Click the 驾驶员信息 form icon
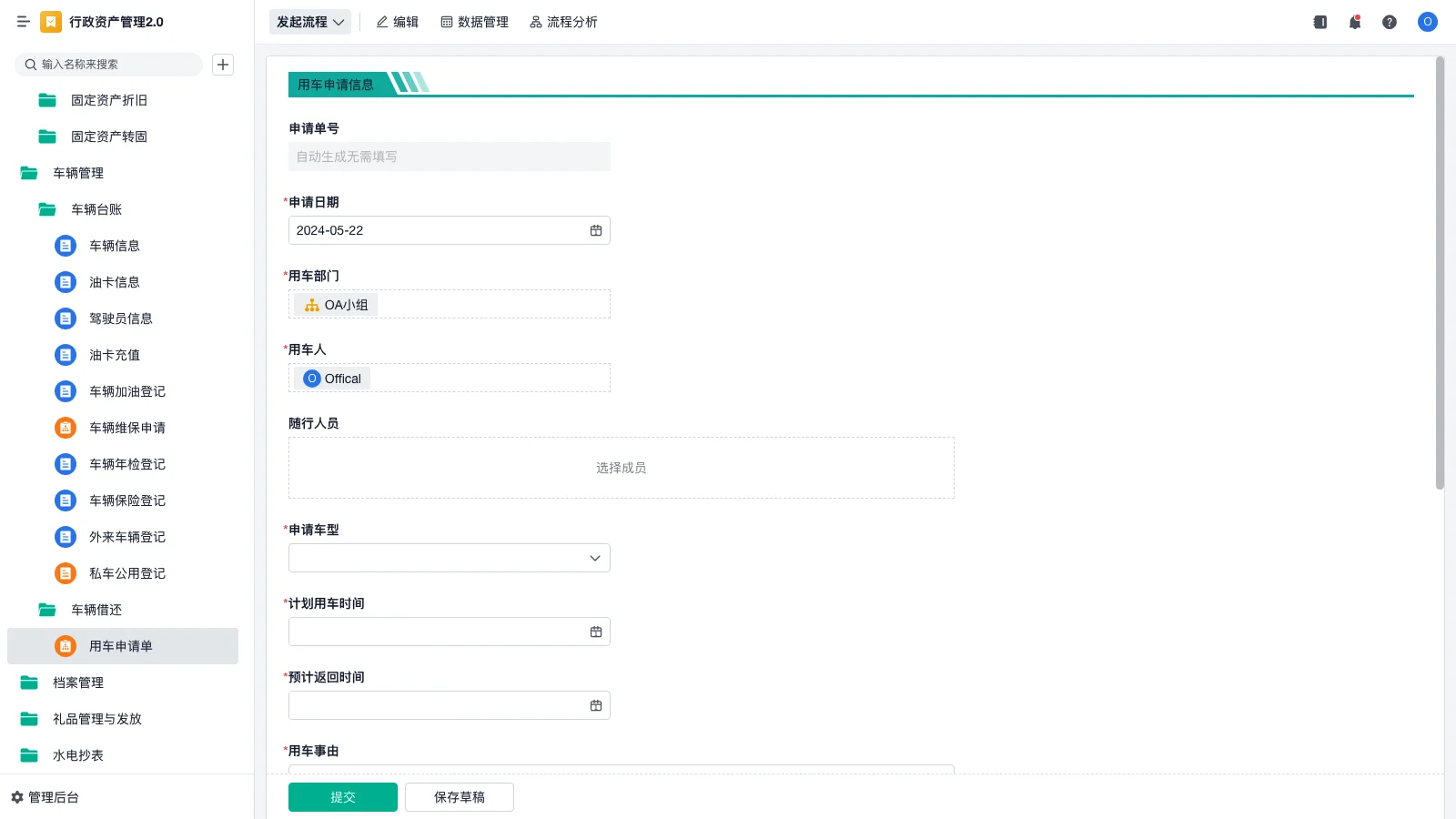Image resolution: width=1456 pixels, height=819 pixels. point(66,318)
